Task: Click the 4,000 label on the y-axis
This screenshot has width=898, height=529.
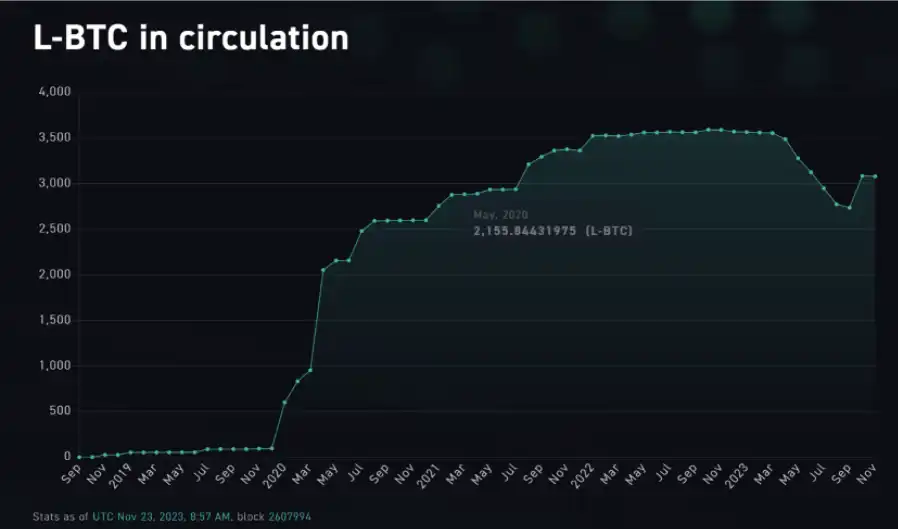Action: 55,92
